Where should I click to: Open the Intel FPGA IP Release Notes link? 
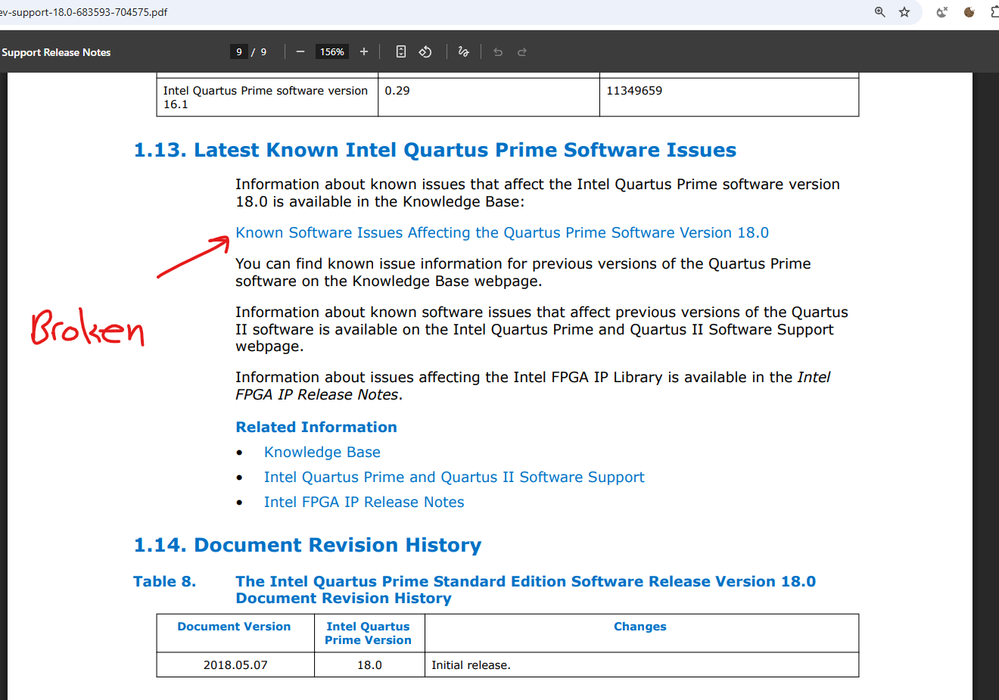click(x=364, y=502)
